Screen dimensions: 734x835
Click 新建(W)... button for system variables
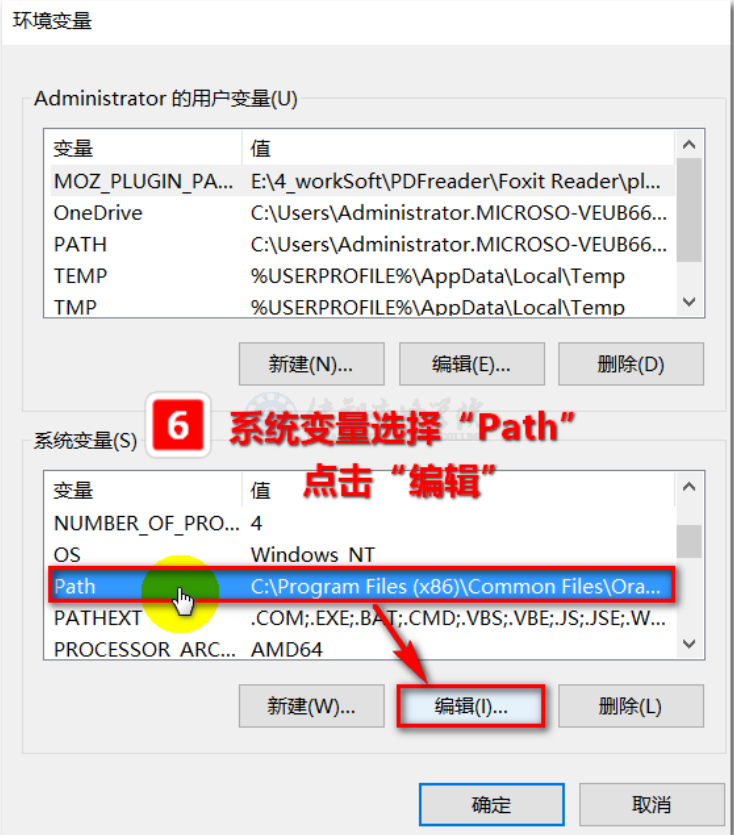click(x=312, y=706)
